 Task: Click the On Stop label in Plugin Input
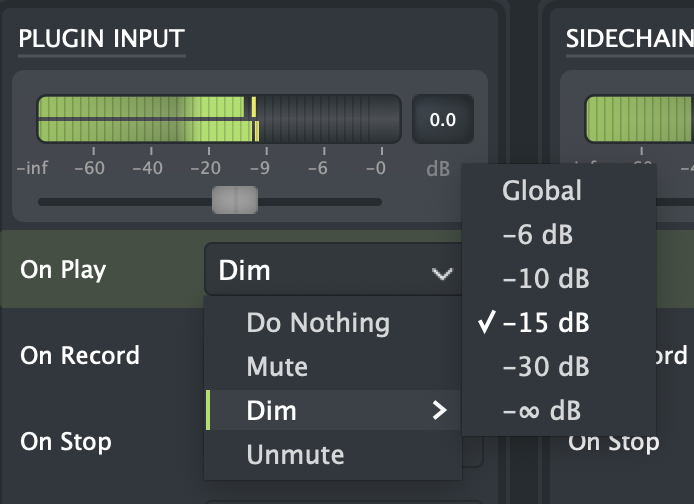click(66, 442)
